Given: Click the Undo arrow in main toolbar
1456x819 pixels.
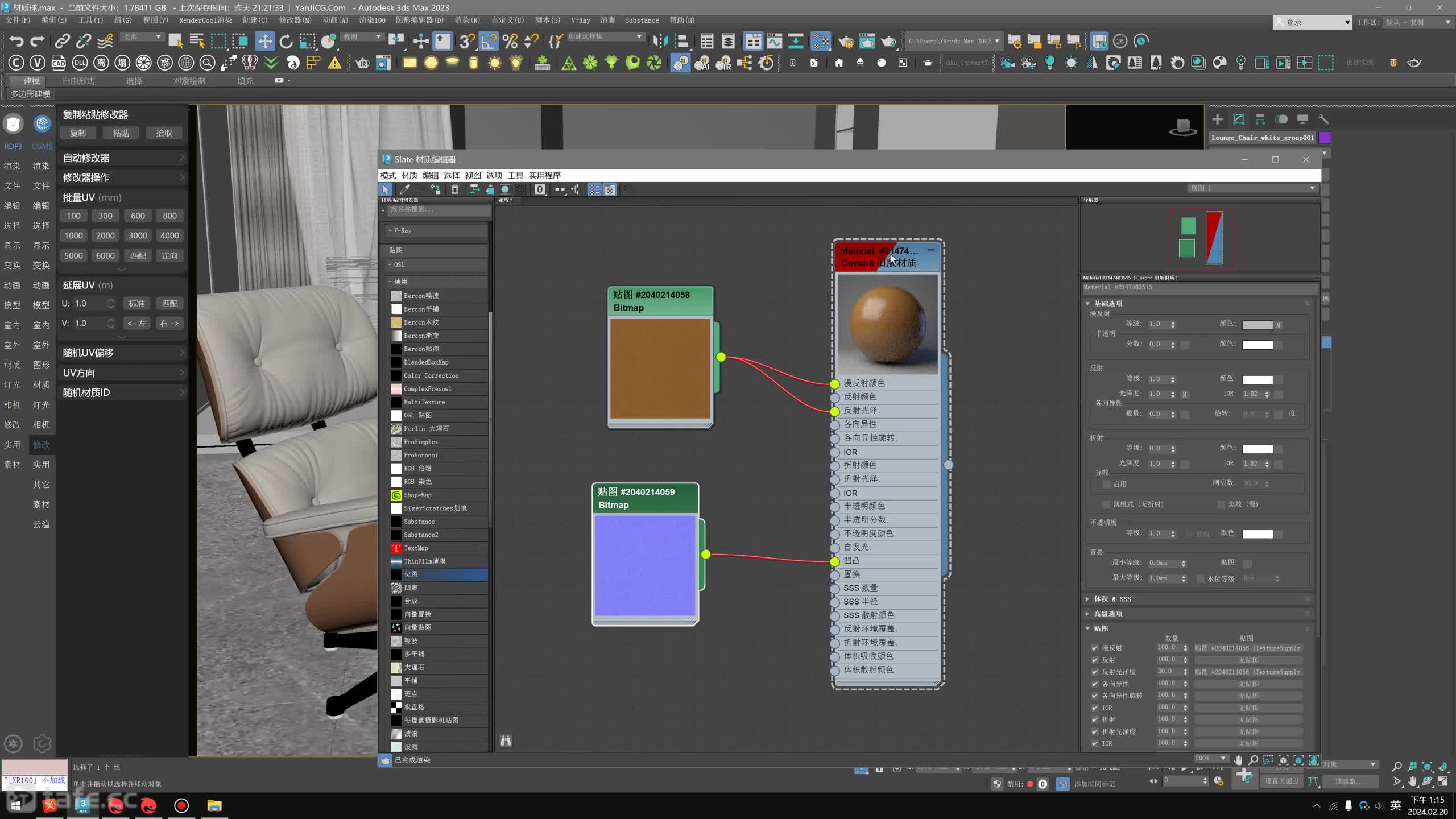Looking at the screenshot, I should click(x=16, y=41).
